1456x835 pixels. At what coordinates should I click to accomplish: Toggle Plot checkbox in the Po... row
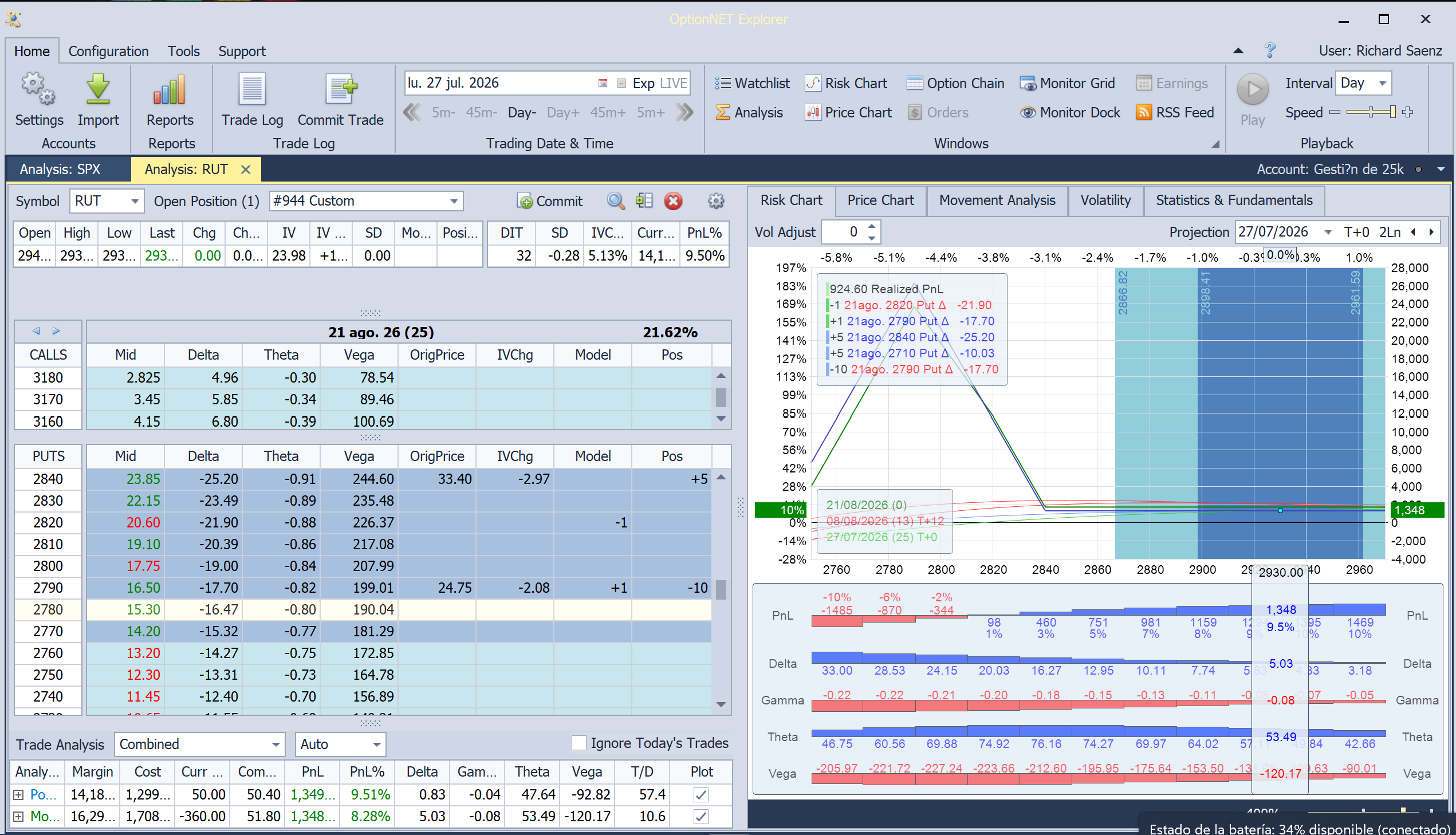tap(701, 795)
